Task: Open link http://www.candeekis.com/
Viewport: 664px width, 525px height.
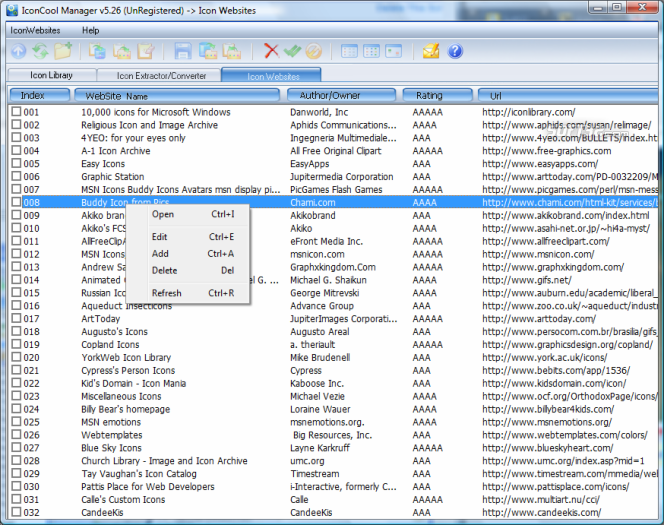Action: (x=541, y=512)
